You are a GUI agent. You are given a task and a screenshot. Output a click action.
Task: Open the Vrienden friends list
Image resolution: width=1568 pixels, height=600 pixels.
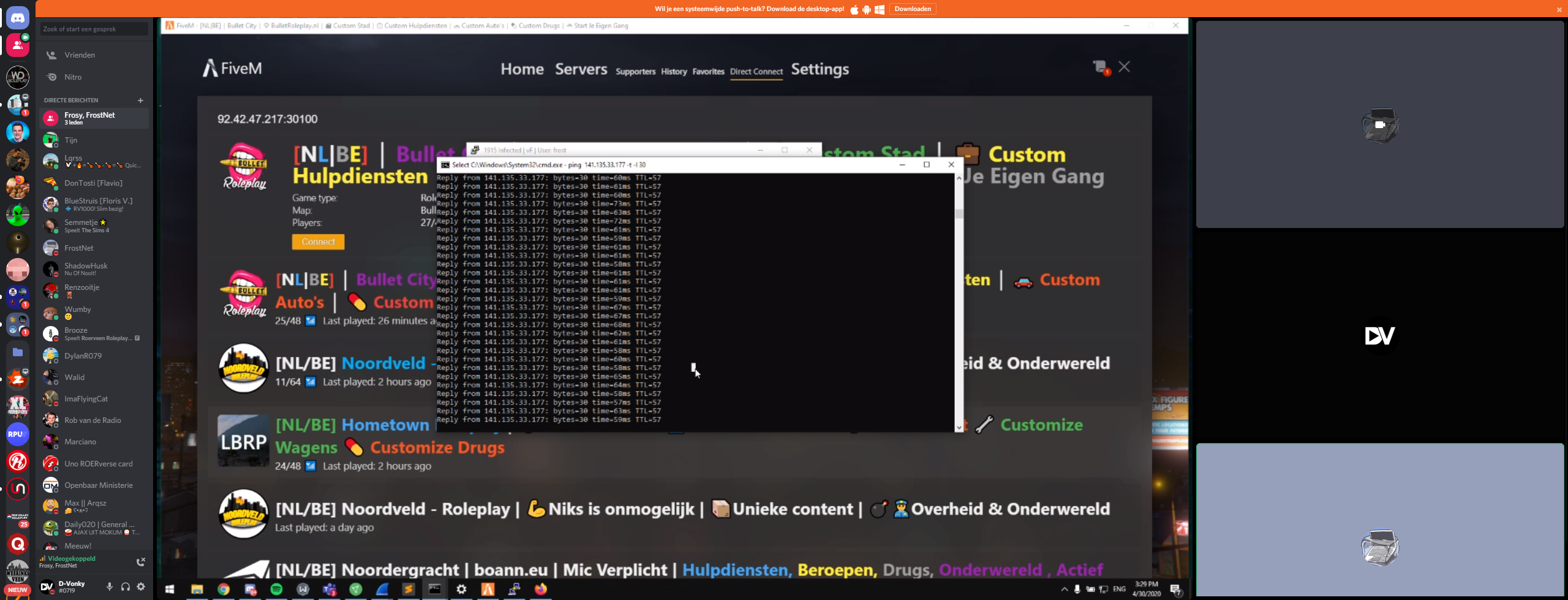pos(80,55)
